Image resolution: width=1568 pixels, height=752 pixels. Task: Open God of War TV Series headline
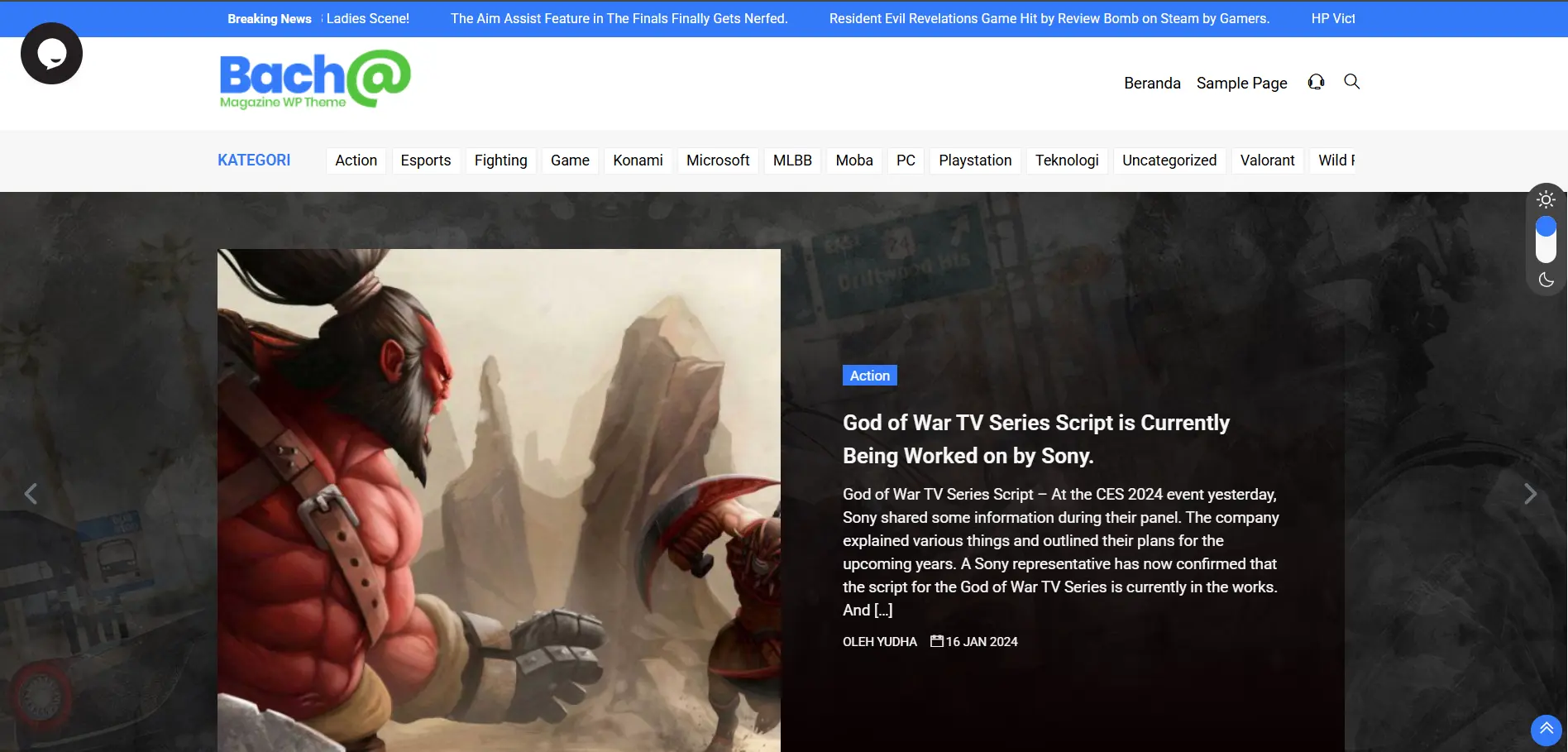point(1035,439)
